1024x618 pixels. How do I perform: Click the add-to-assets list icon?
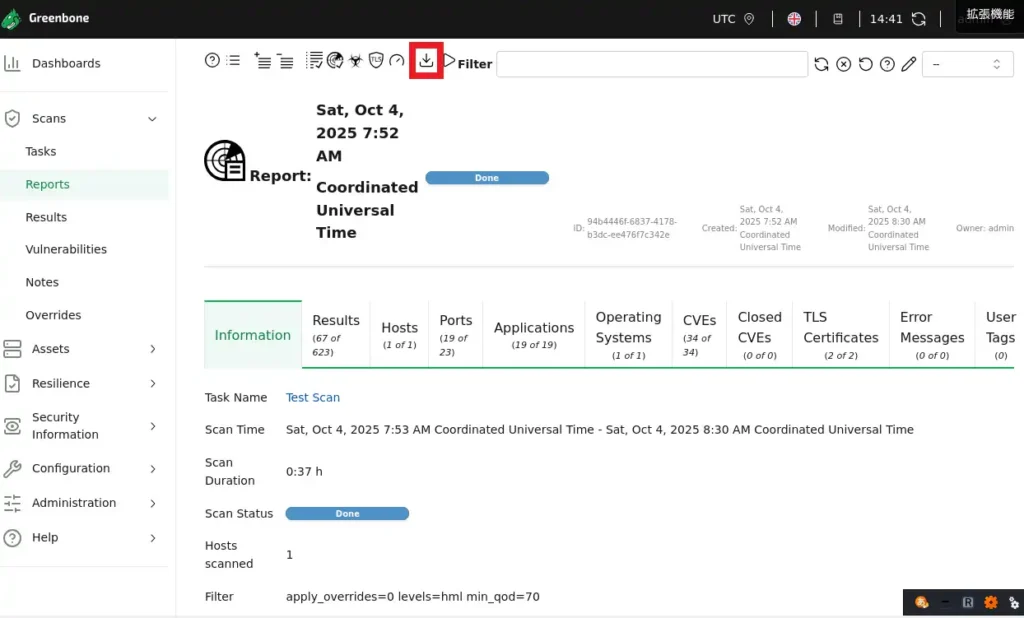(263, 60)
